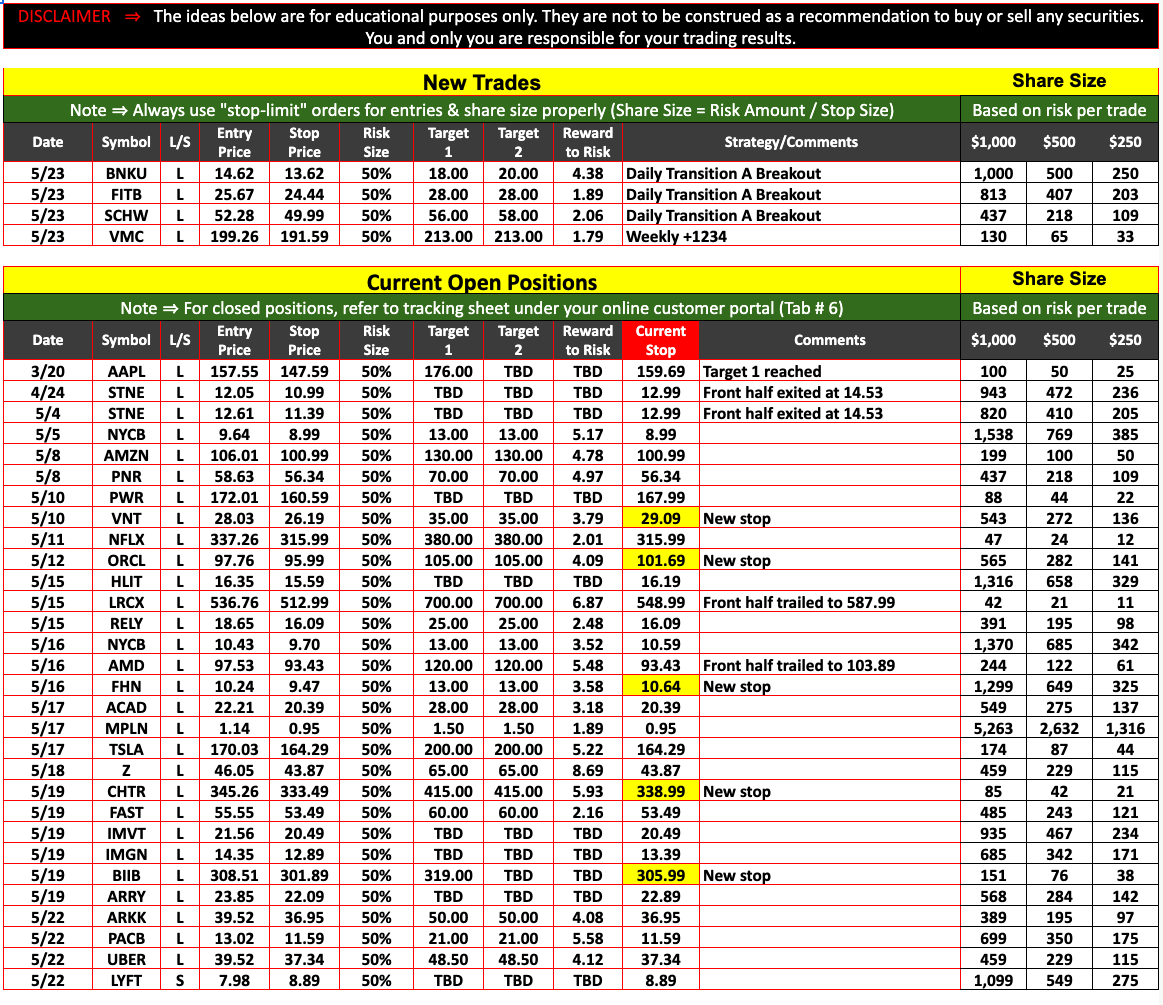Select the SCHW entry price 52.28
Screen dimensions: 1163x1005
click(x=234, y=216)
